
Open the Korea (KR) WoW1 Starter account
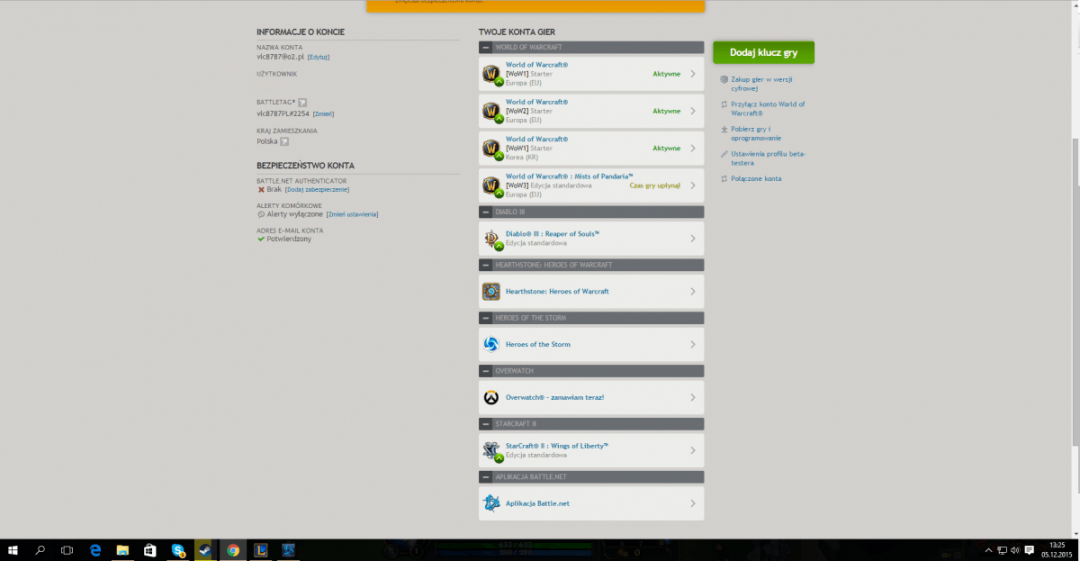coord(590,148)
